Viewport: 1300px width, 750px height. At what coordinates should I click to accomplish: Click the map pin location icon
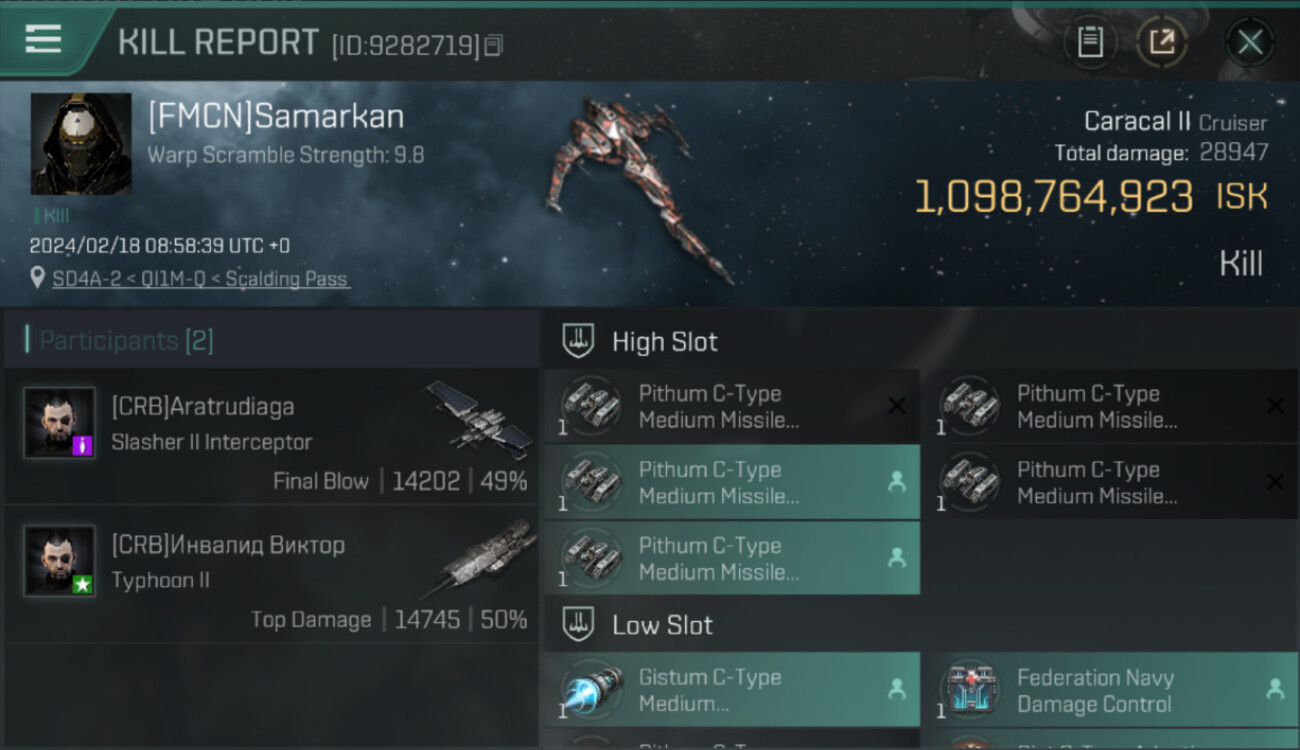tap(38, 278)
